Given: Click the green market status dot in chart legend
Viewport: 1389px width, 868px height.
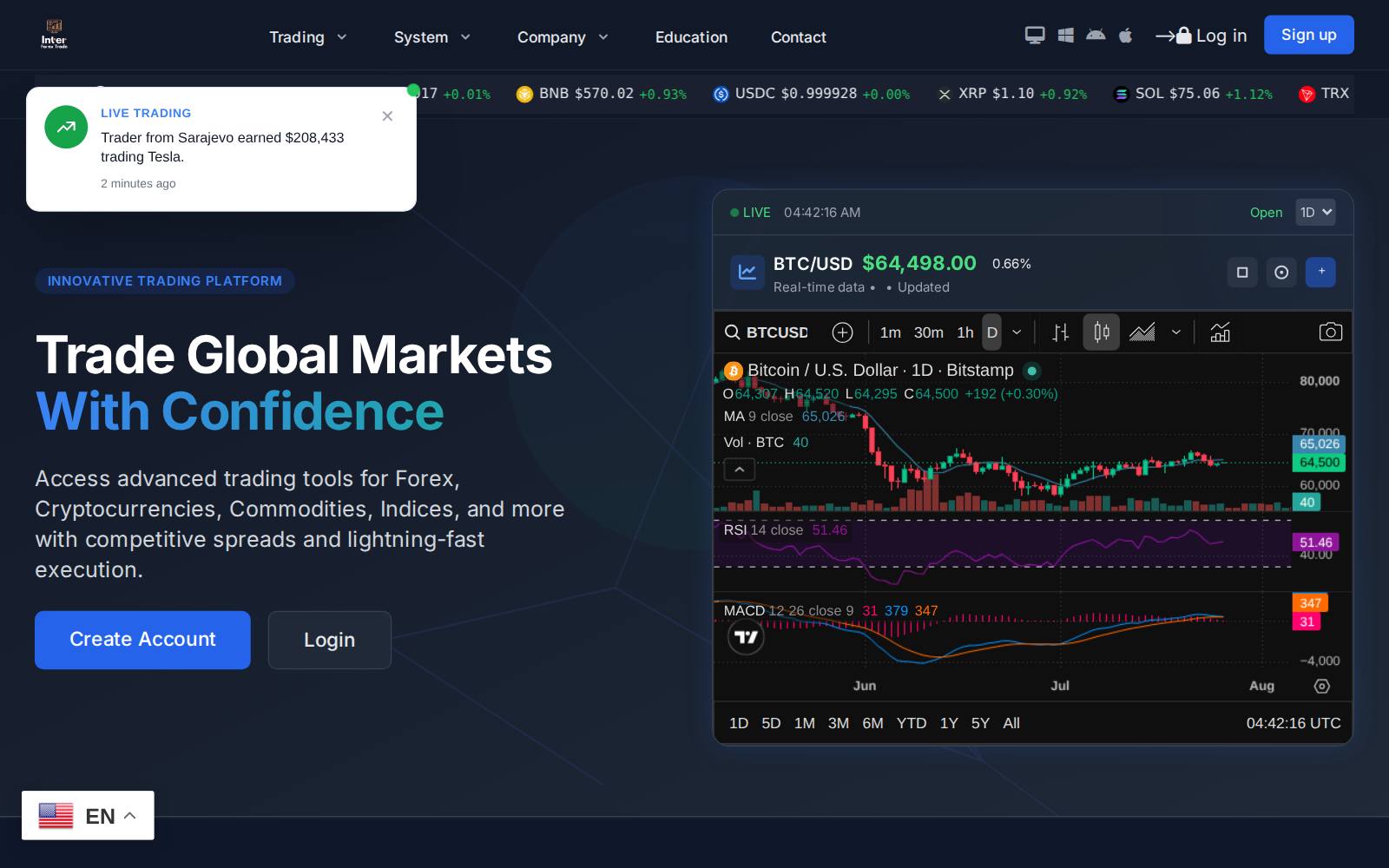Looking at the screenshot, I should (1031, 371).
